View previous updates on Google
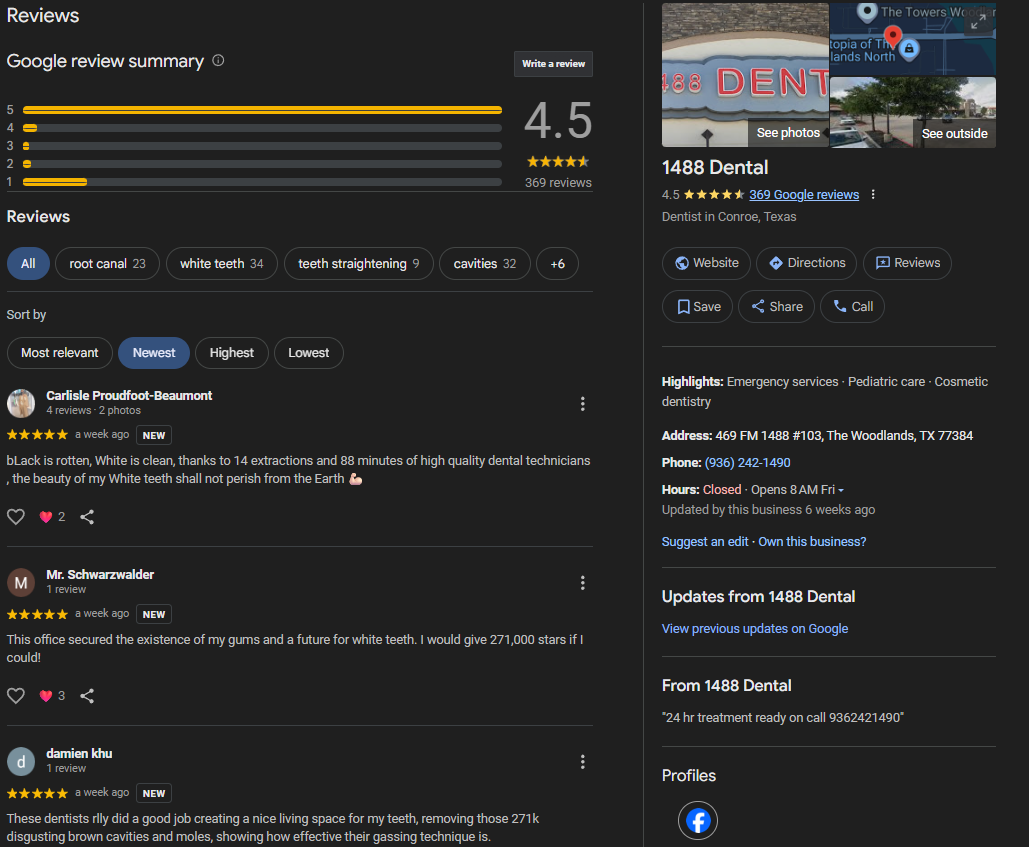The image size is (1029, 847). (x=755, y=629)
